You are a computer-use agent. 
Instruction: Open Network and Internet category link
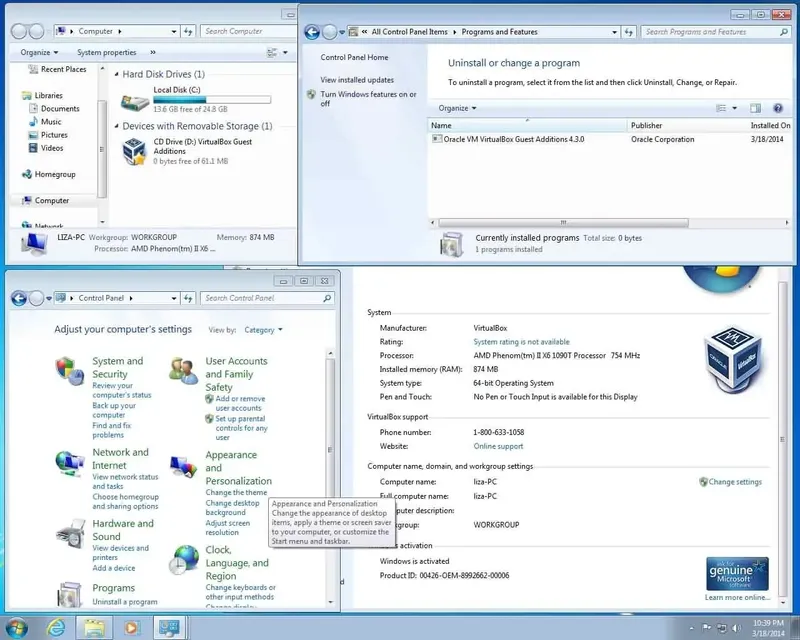pos(120,459)
